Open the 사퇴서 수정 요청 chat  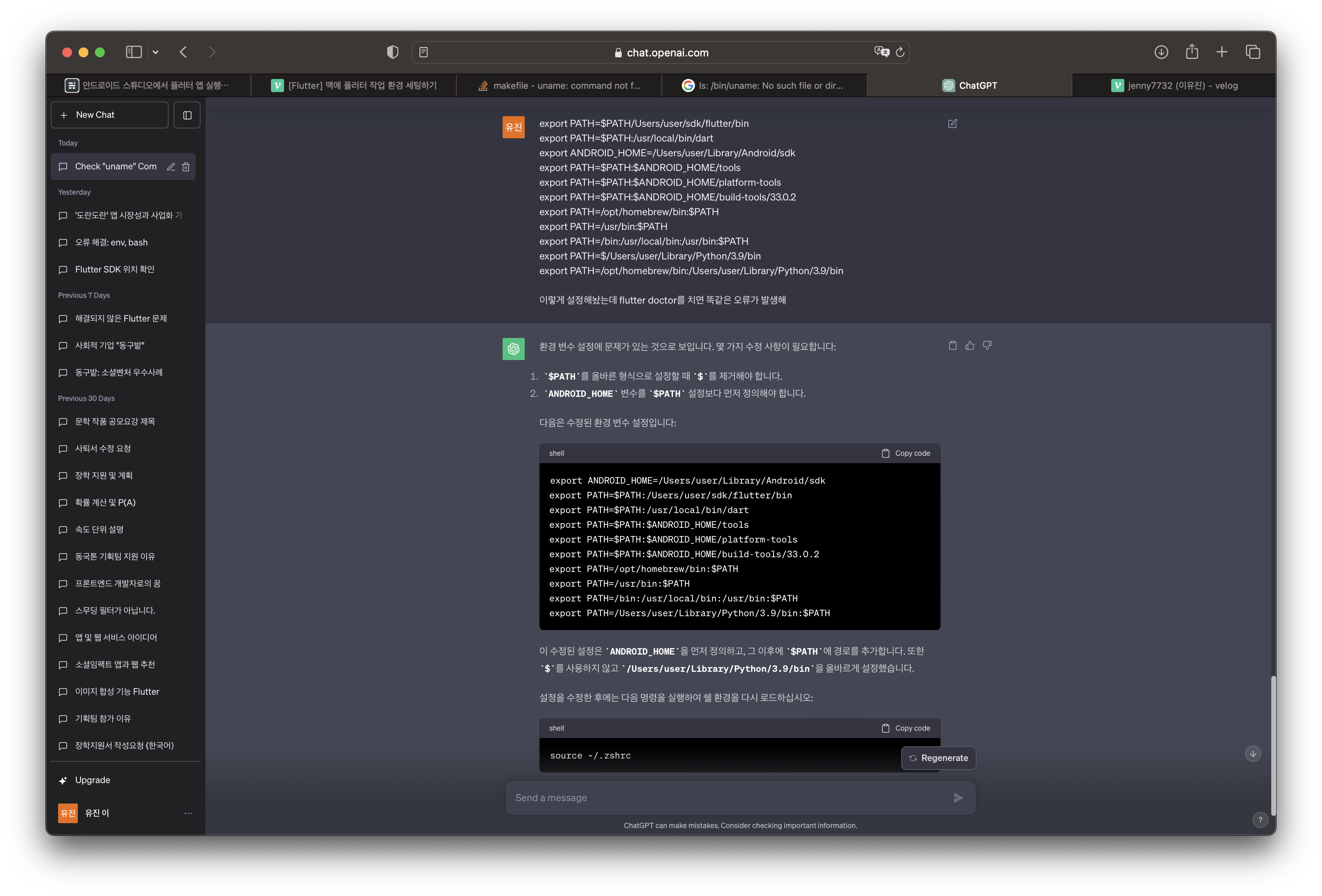click(124, 448)
